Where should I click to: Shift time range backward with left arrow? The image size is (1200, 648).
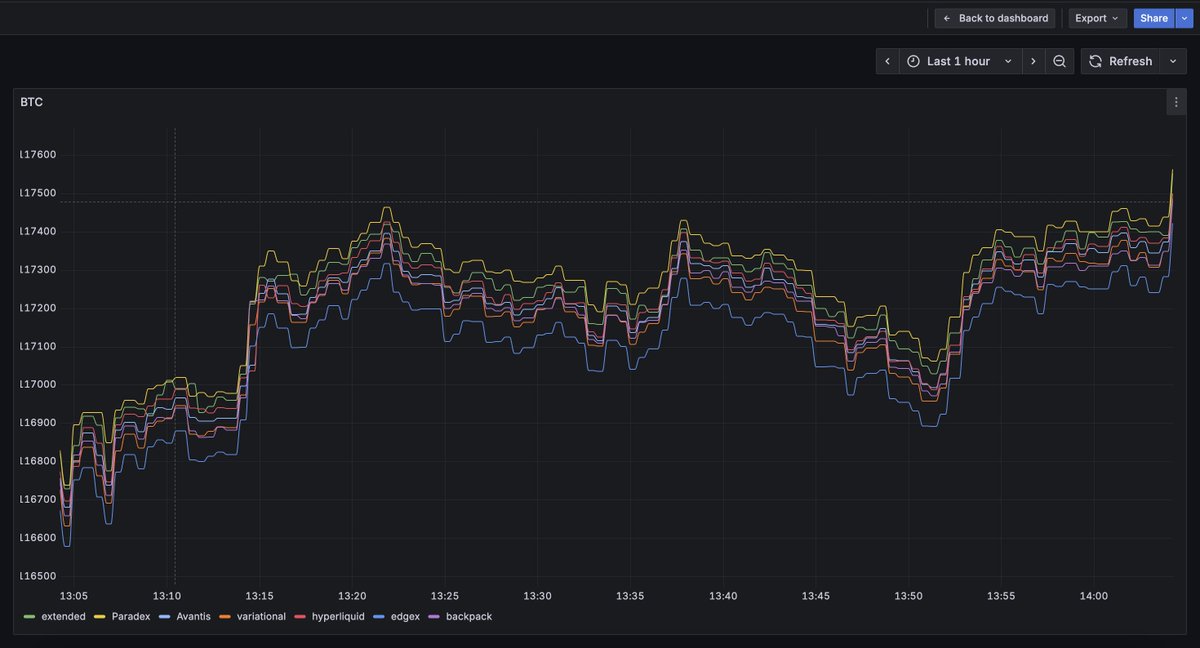(x=887, y=61)
